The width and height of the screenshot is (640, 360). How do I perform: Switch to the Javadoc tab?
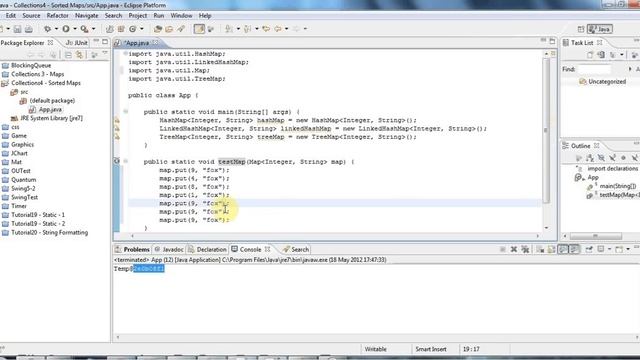[x=169, y=249]
